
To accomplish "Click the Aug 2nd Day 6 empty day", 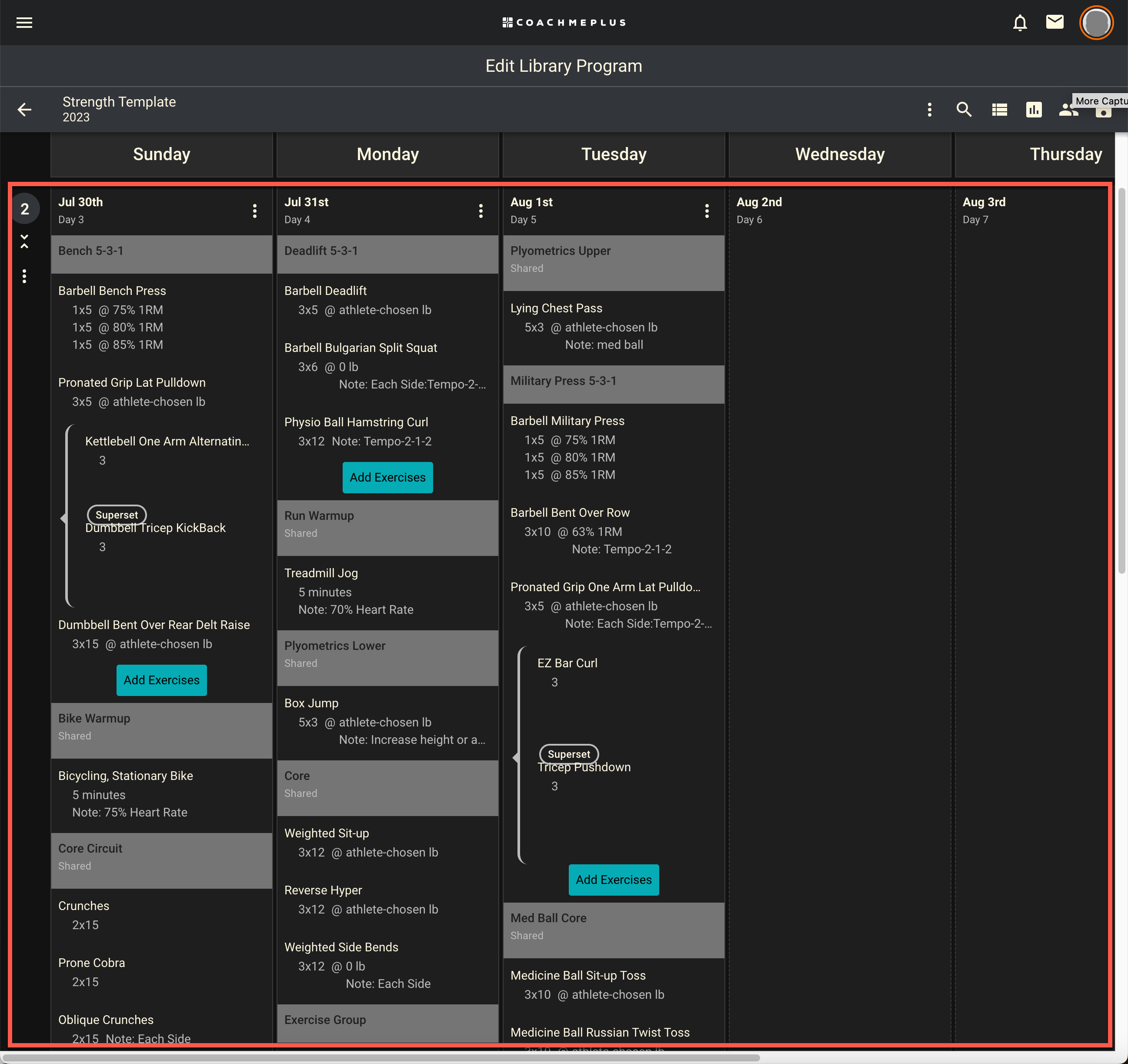I will (x=840, y=616).
